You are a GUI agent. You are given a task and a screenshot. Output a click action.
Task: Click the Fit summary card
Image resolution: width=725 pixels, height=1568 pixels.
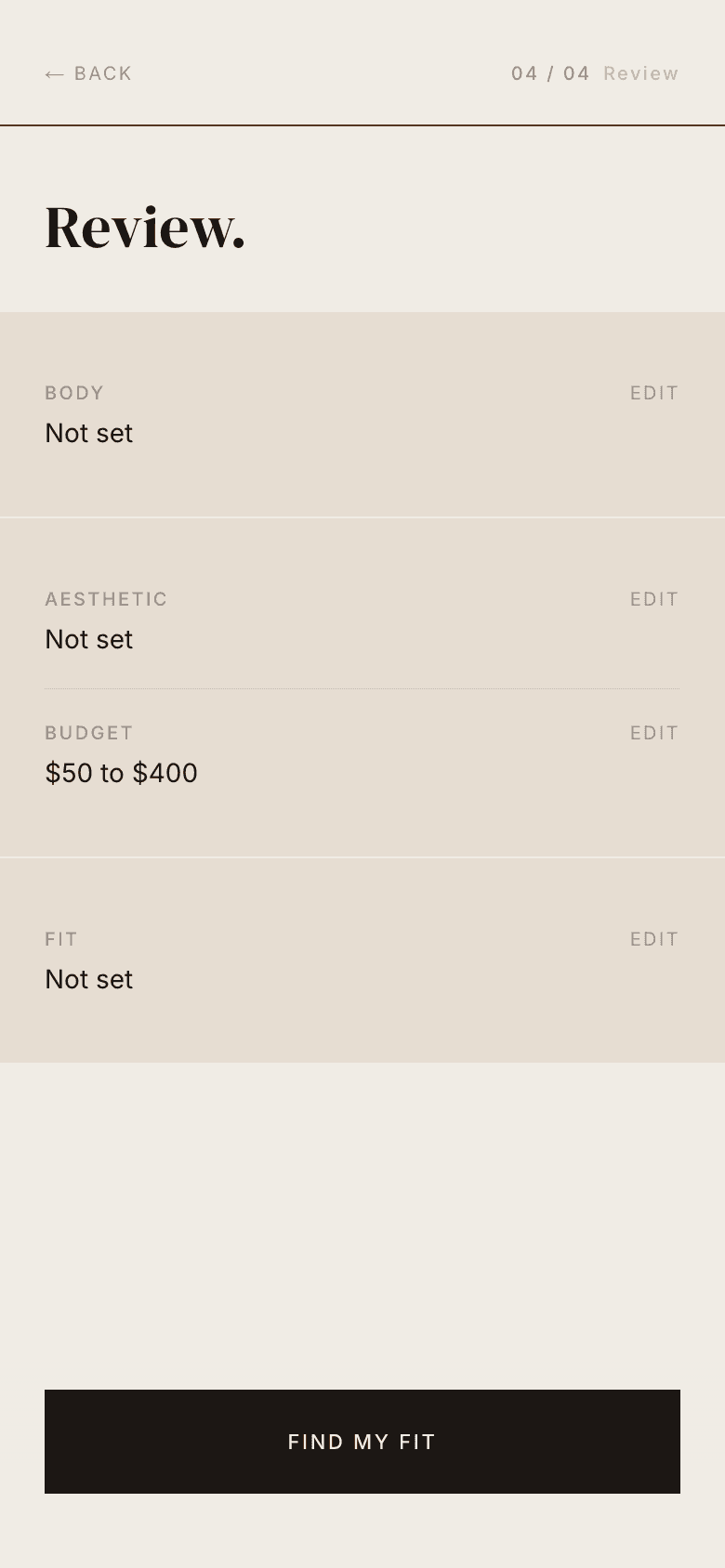[x=362, y=1022]
